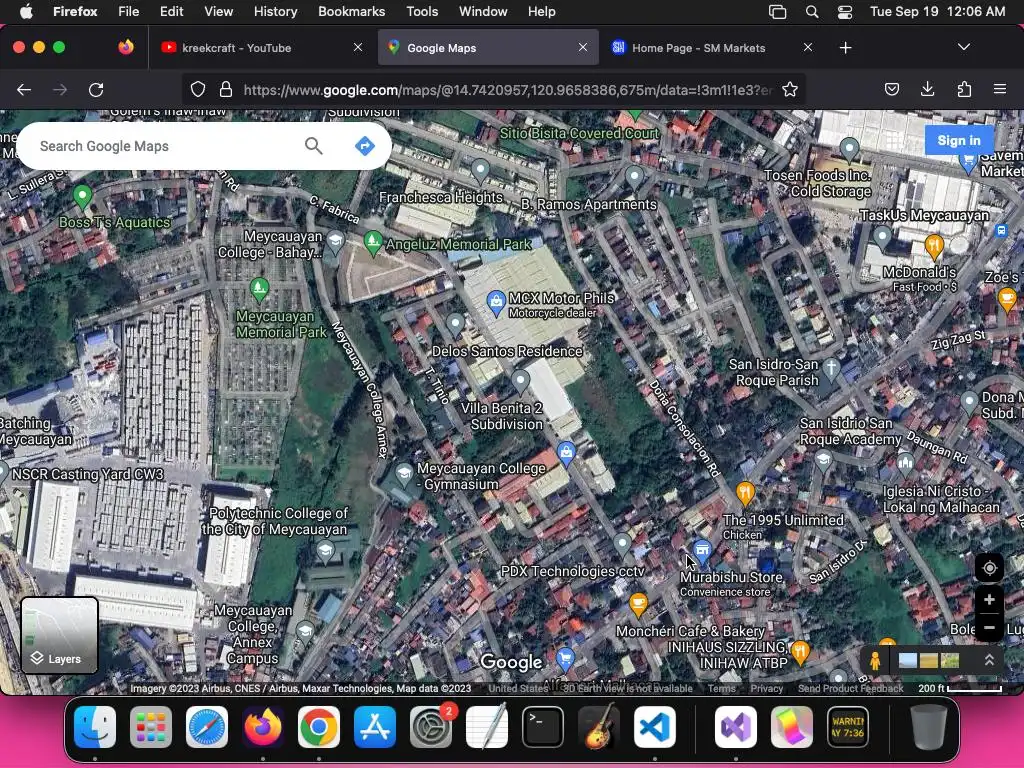The image size is (1024, 768).
Task: Open the tracking protection shield icon
Action: pyautogui.click(x=198, y=89)
